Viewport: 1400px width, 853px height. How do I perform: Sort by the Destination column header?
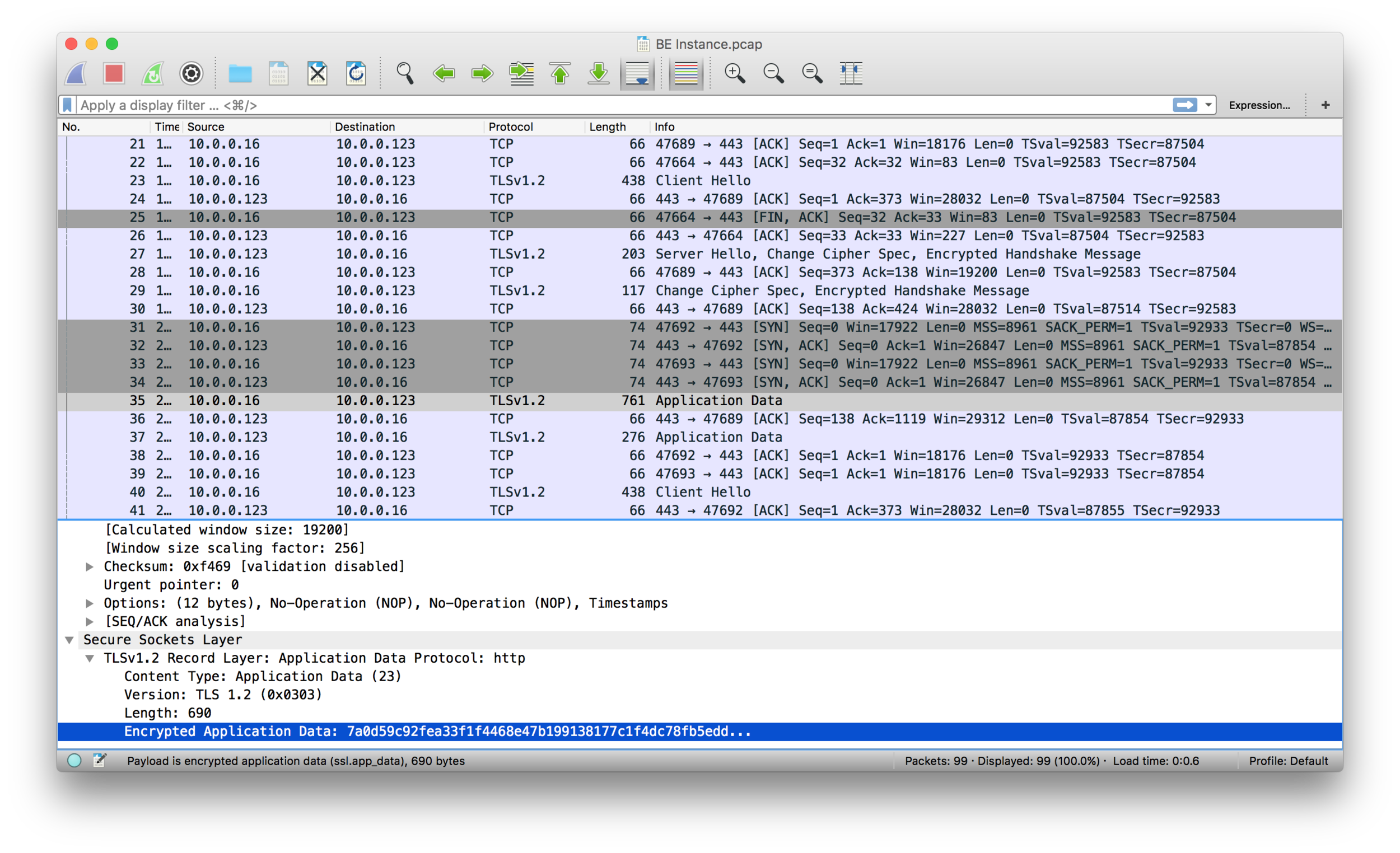[364, 126]
